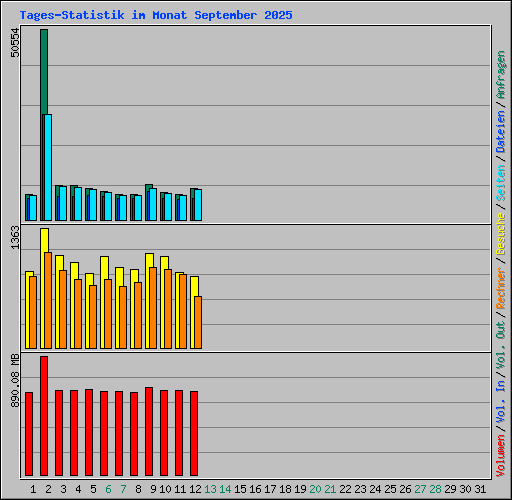Click day label 25 on the x-axis

[x=390, y=489]
